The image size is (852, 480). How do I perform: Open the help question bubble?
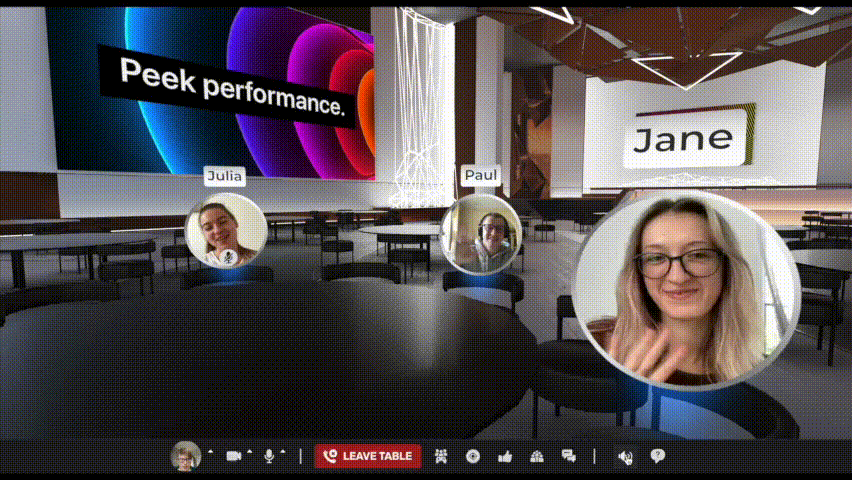(657, 456)
